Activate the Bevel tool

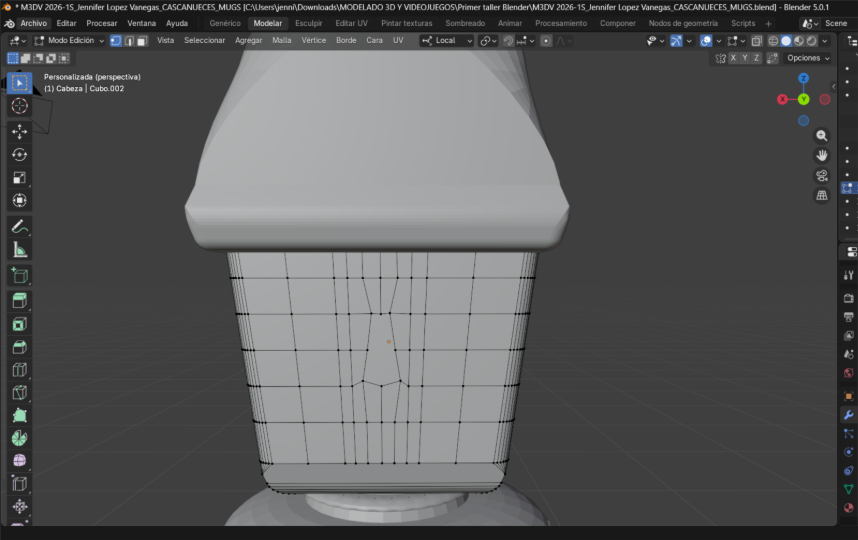point(19,347)
